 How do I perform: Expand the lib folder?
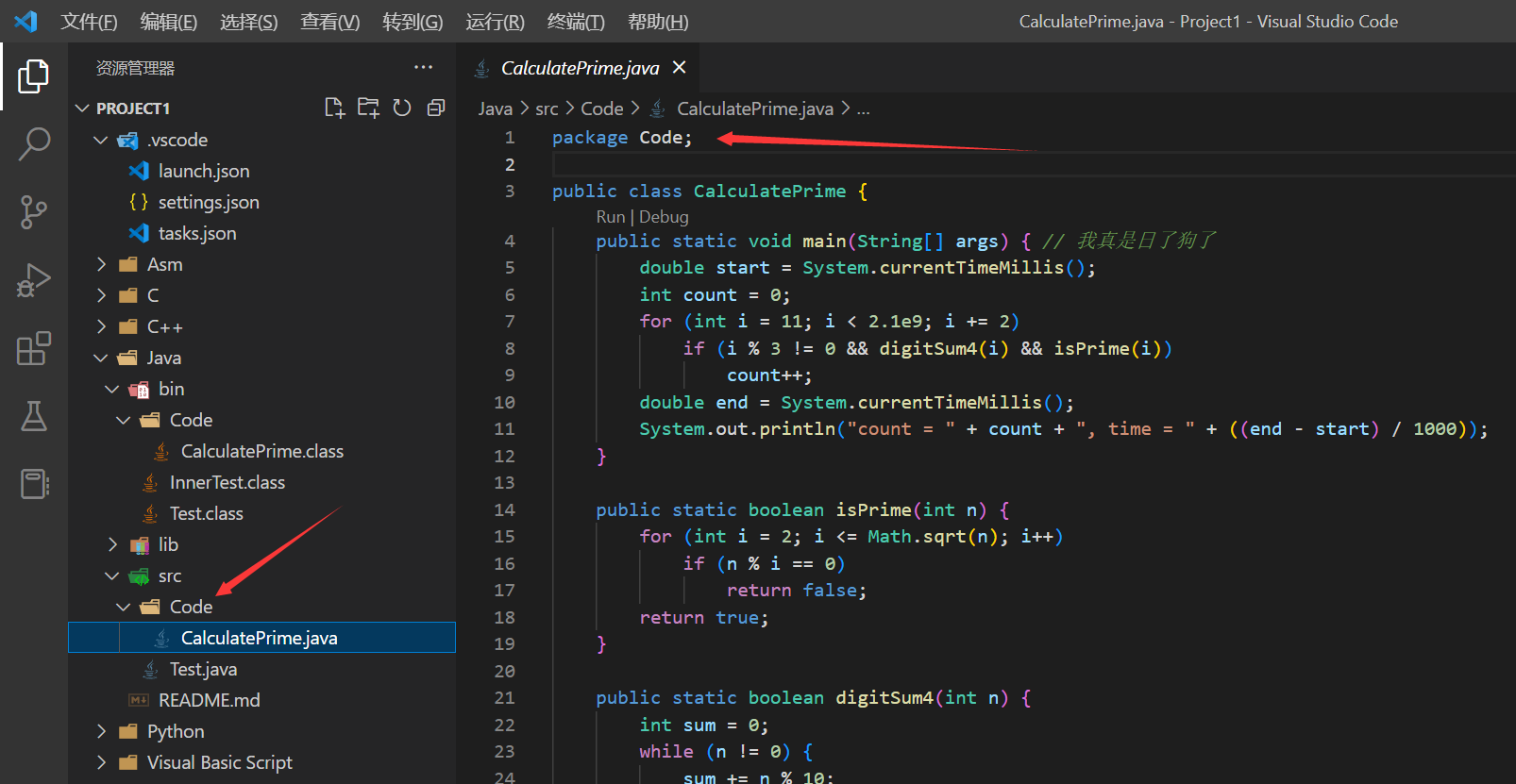coord(112,544)
